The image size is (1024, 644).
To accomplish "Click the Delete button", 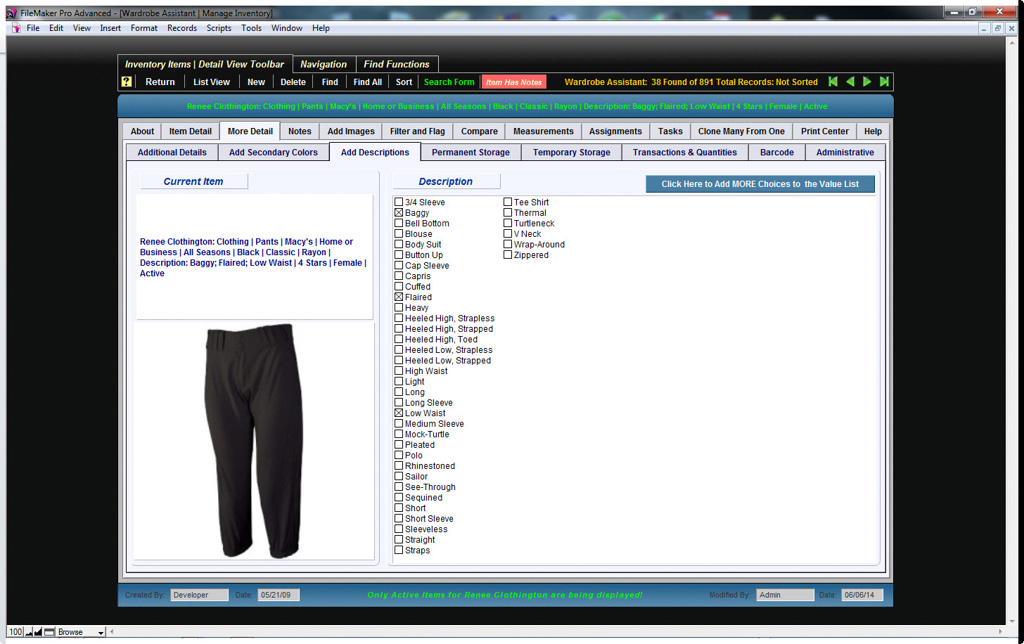I will 293,82.
